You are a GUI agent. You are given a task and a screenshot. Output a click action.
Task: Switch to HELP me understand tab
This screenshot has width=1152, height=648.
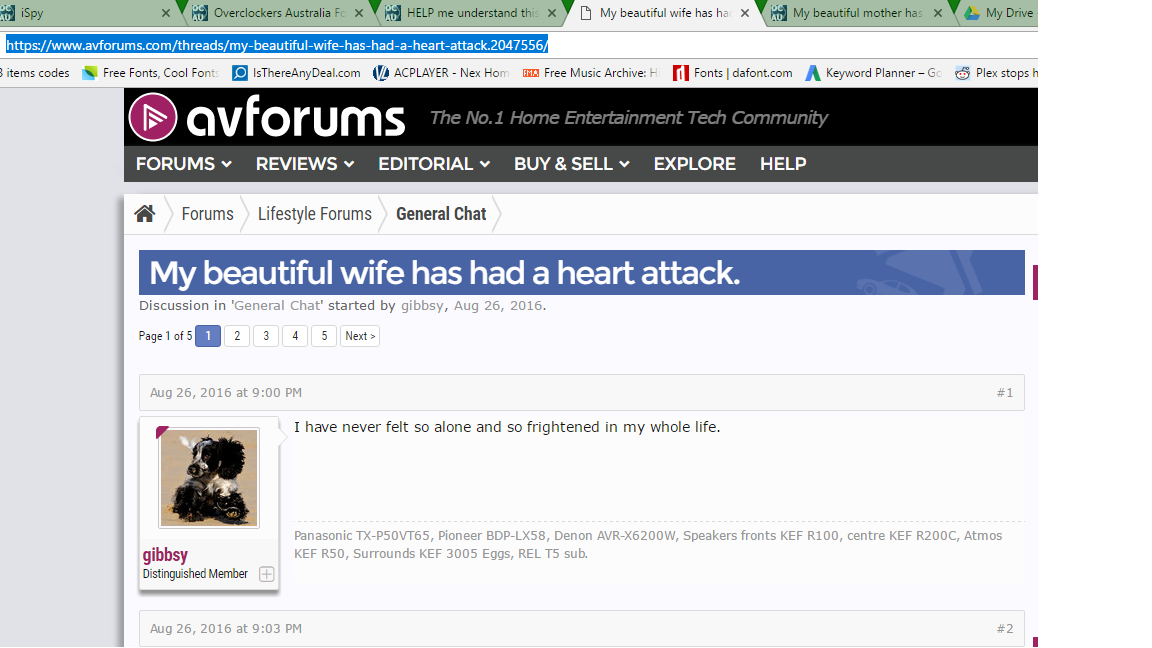click(472, 12)
